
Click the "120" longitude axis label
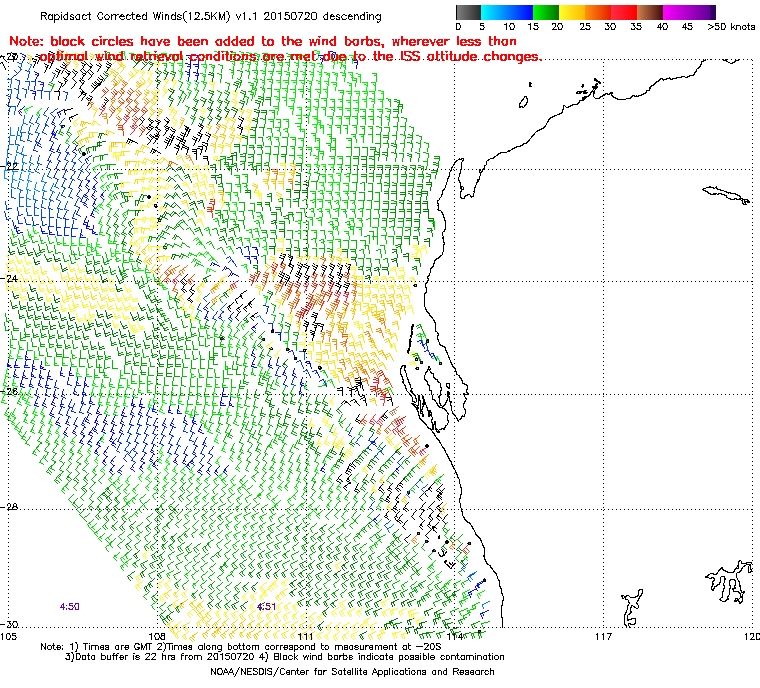point(752,636)
